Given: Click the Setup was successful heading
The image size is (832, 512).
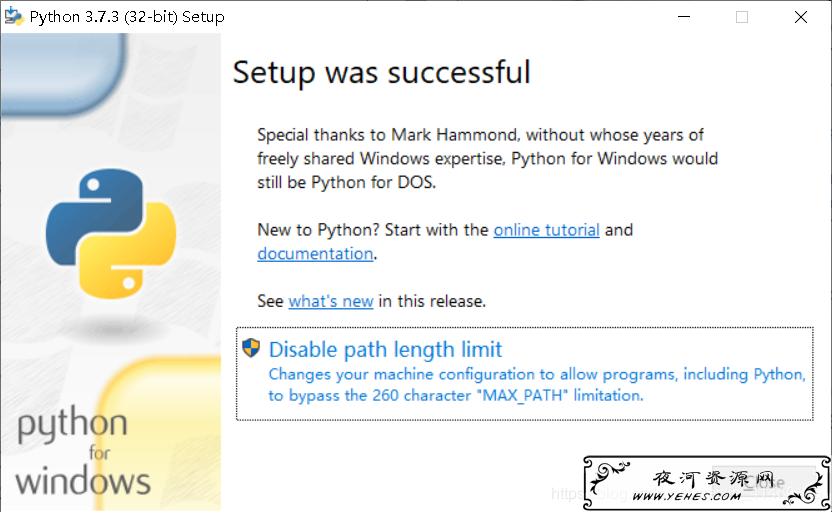Looking at the screenshot, I should point(382,72).
